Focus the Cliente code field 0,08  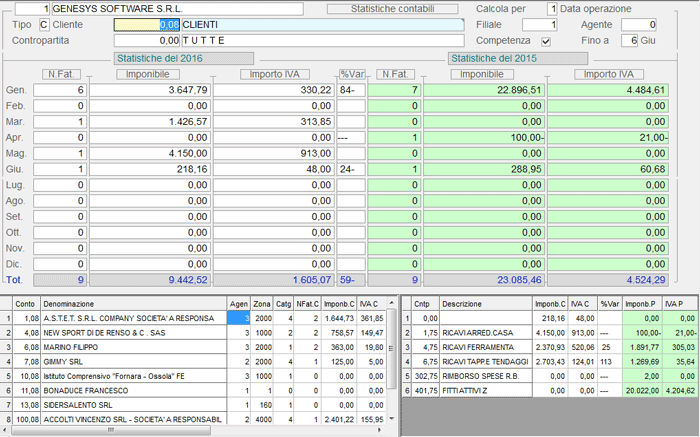click(x=147, y=25)
